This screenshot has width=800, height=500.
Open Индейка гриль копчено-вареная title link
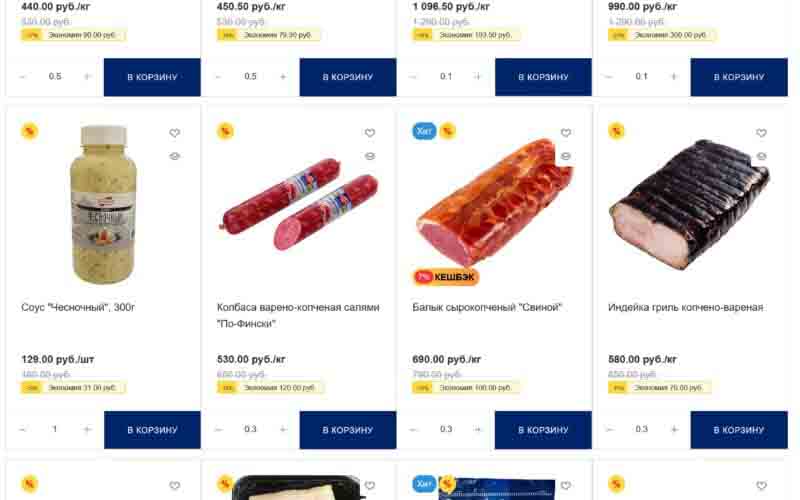pyautogui.click(x=686, y=307)
